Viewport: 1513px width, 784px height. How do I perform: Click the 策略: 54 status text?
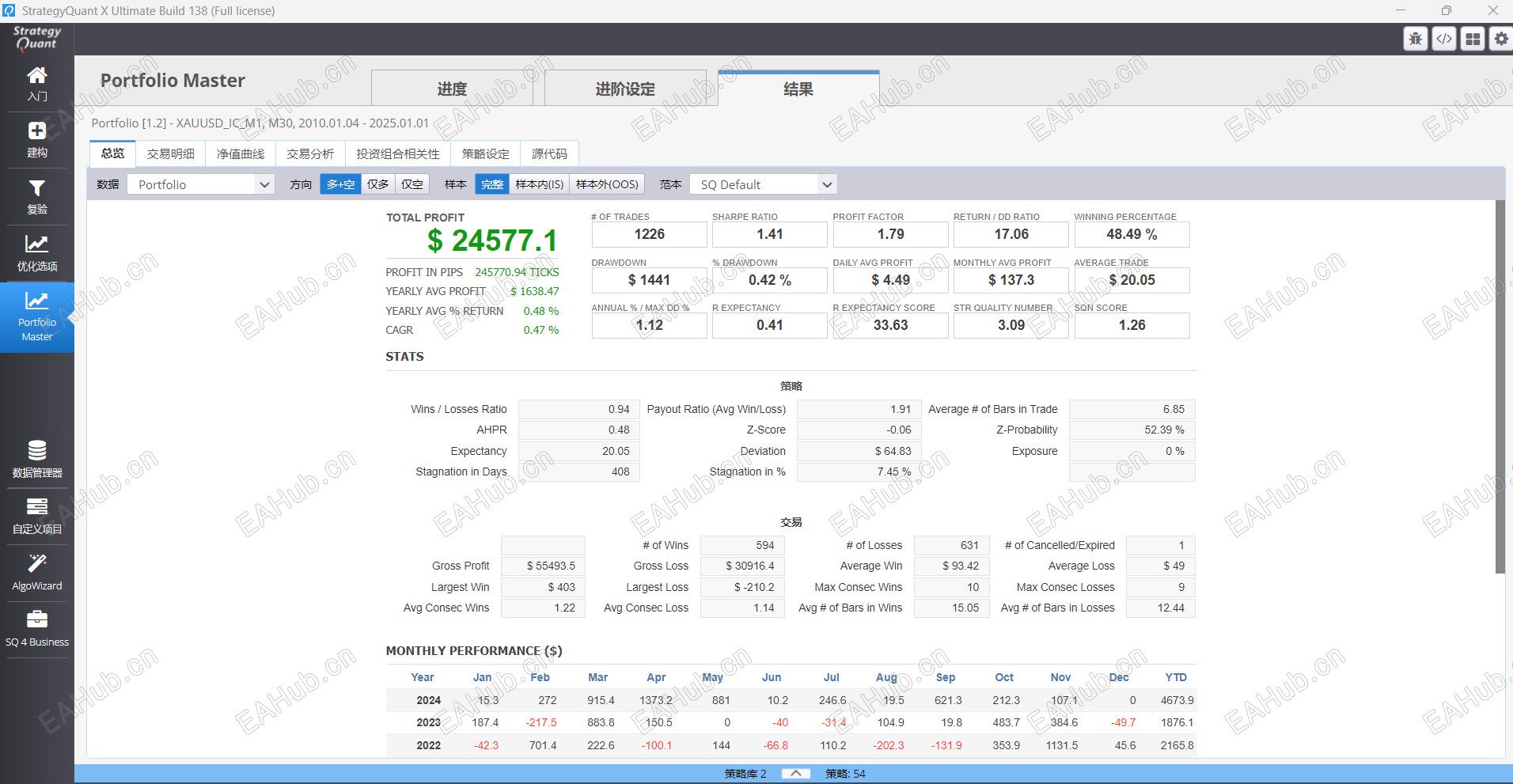tap(845, 774)
